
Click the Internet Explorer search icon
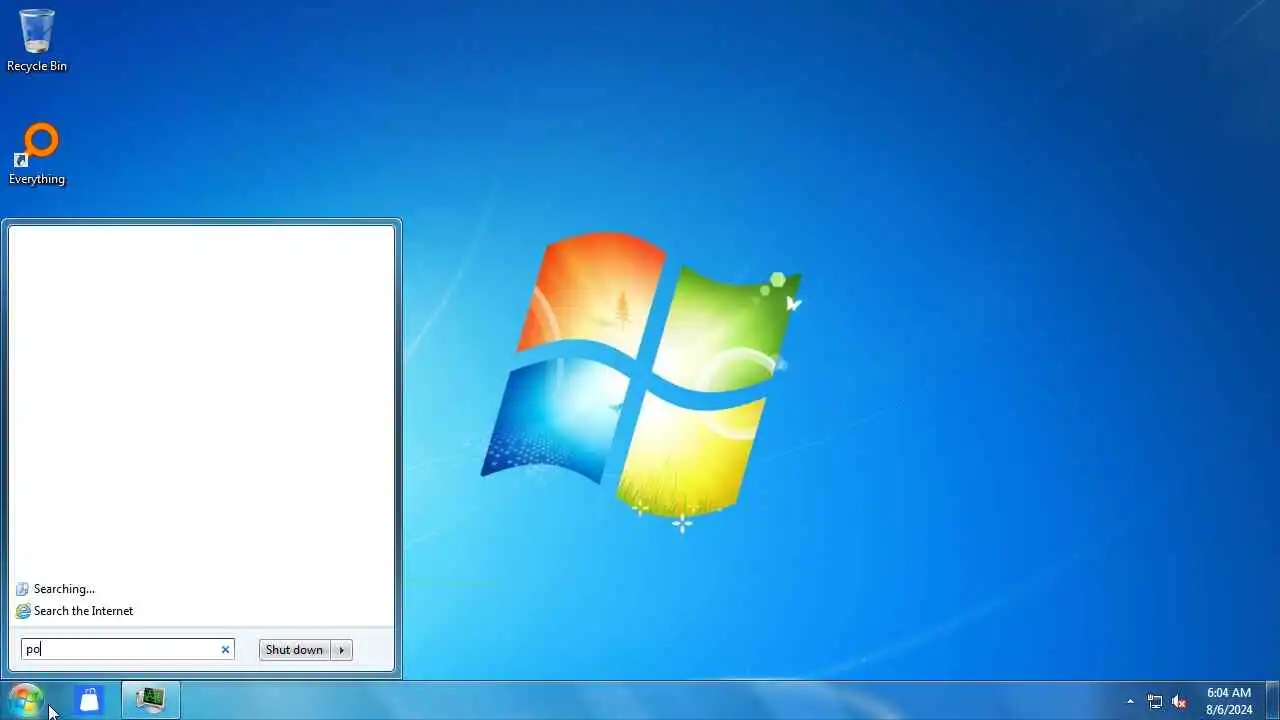tap(23, 611)
